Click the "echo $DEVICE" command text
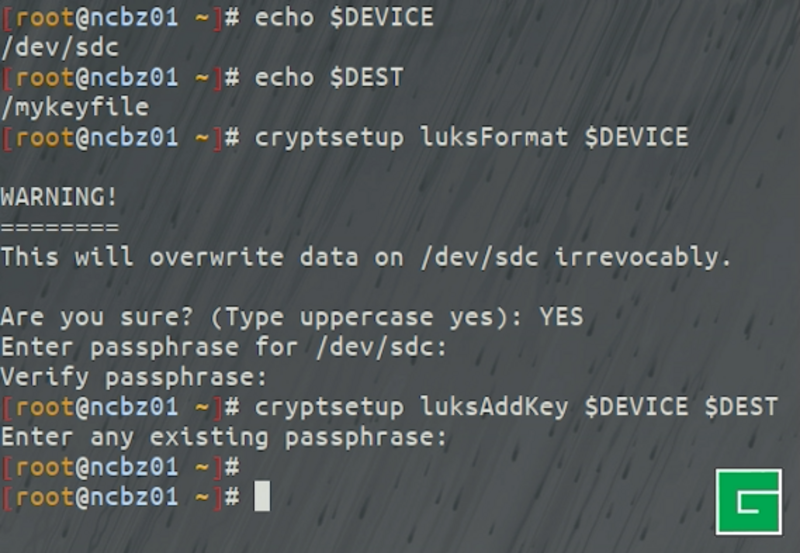800x553 pixels. pos(344,18)
